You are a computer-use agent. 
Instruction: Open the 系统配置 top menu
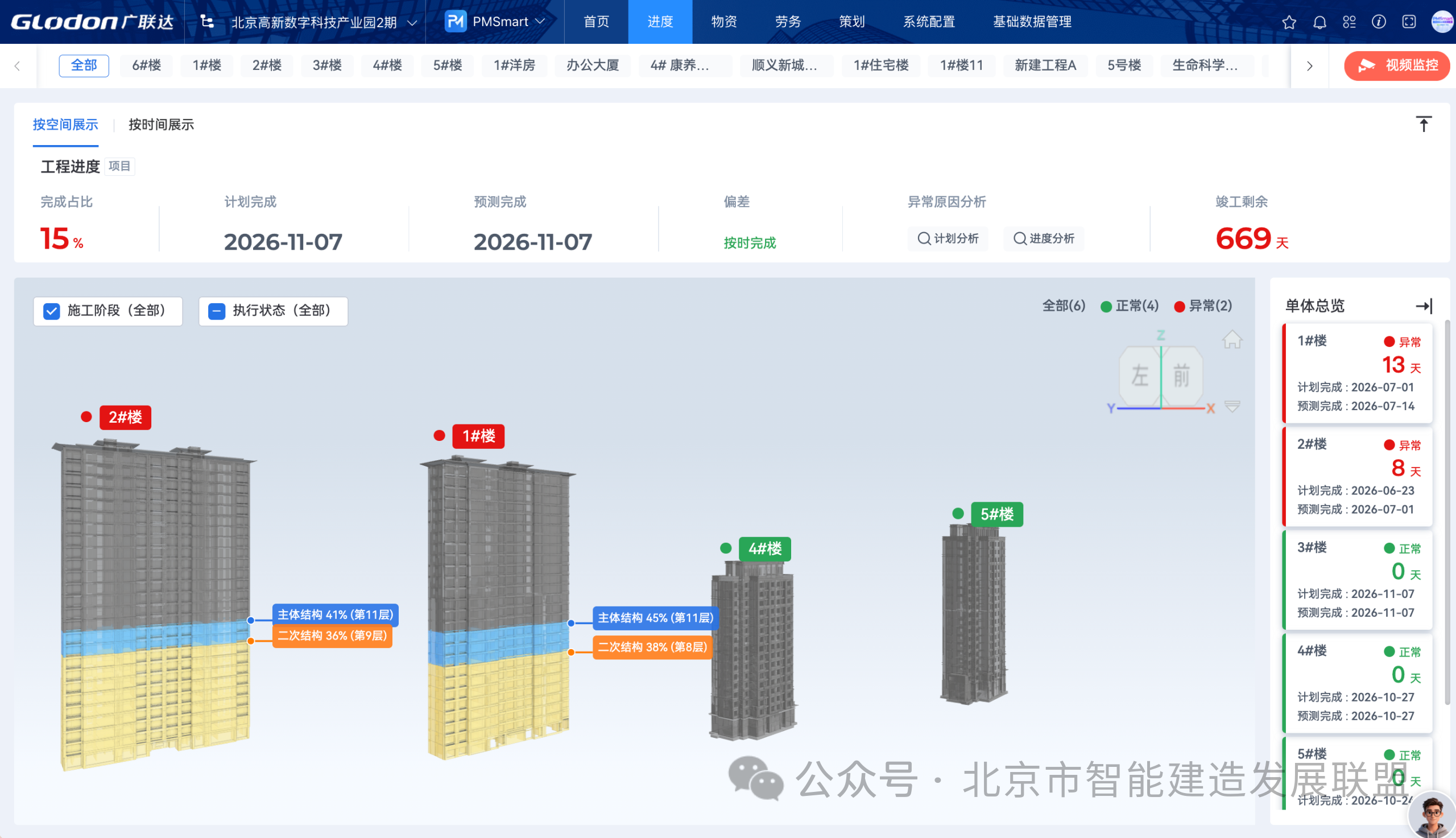coord(928,22)
